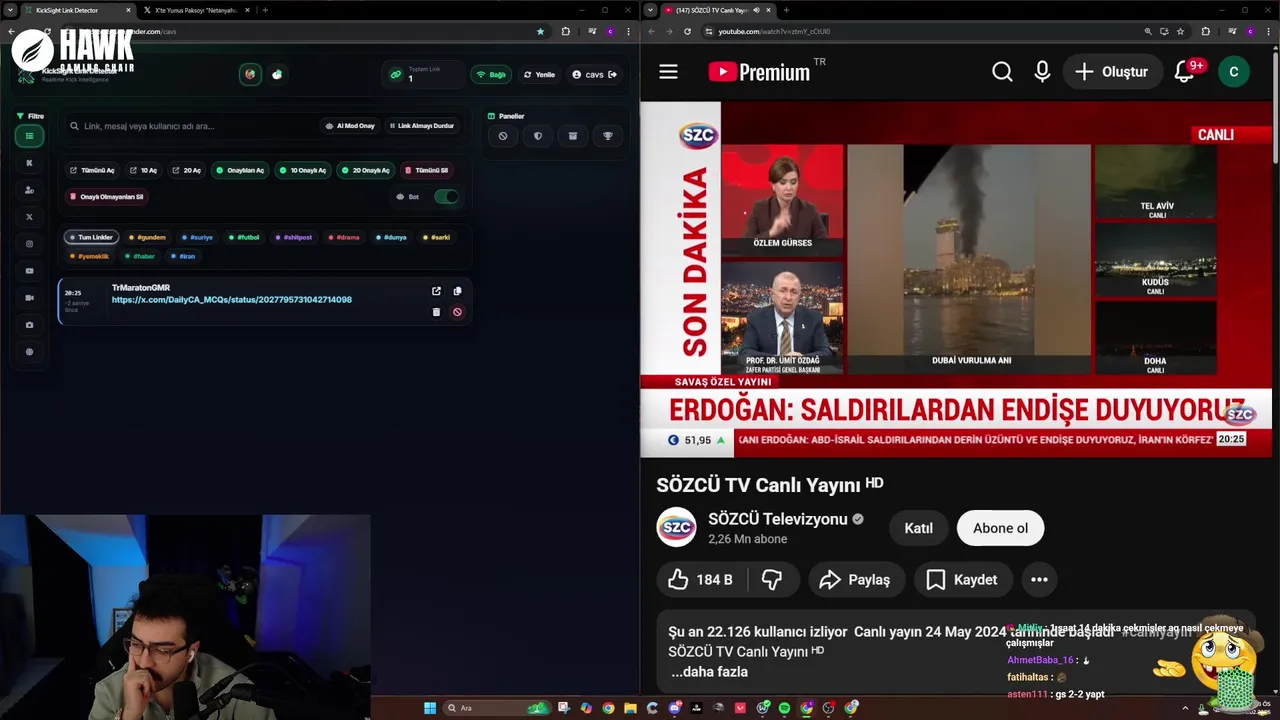This screenshot has width=1280, height=720.
Task: Open SÖZCÜ Televizyonu channel avatar
Action: click(x=676, y=527)
